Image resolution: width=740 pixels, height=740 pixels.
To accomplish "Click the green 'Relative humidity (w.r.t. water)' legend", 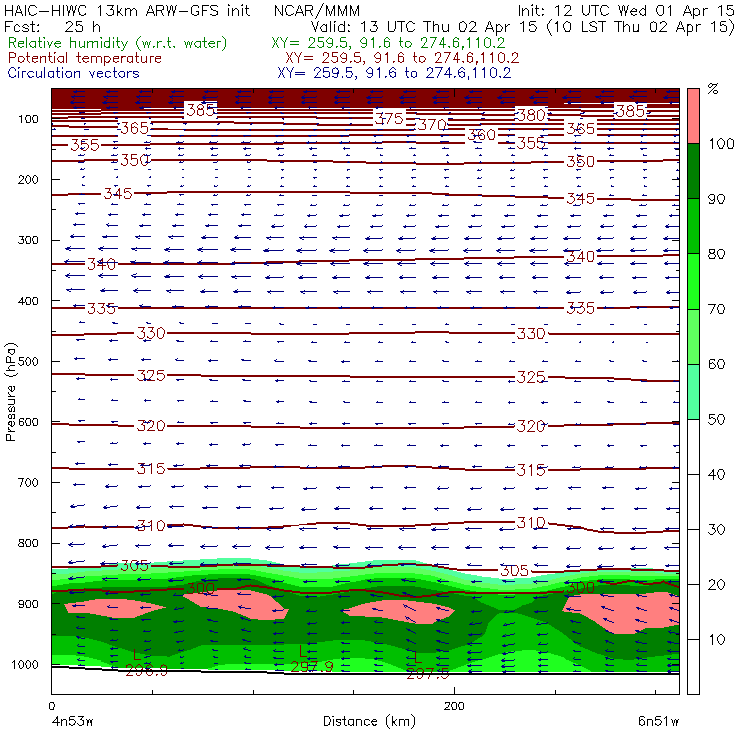I will tap(118, 43).
